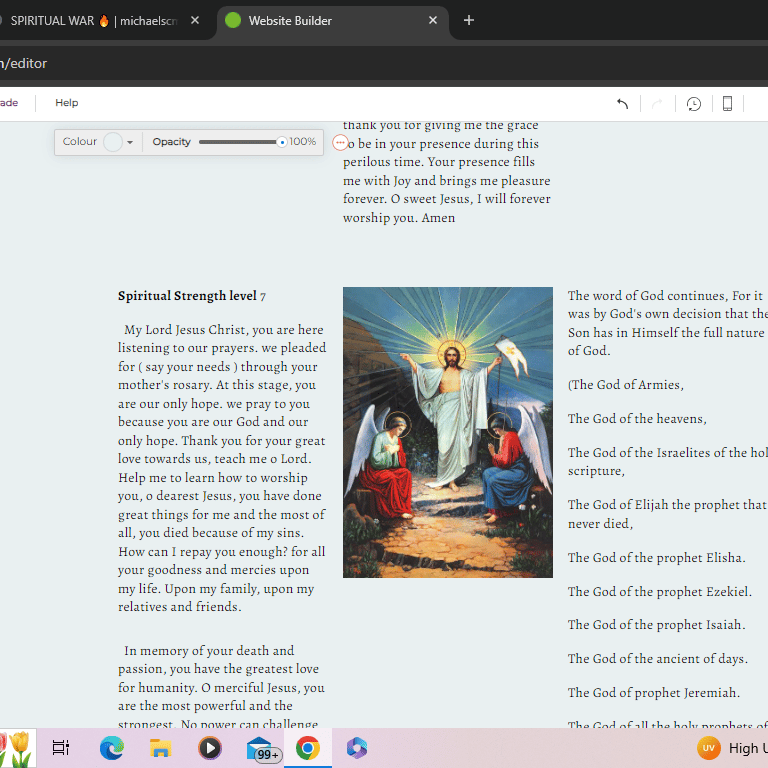Expand the Colour dropdown arrow
768x768 pixels.
[130, 143]
